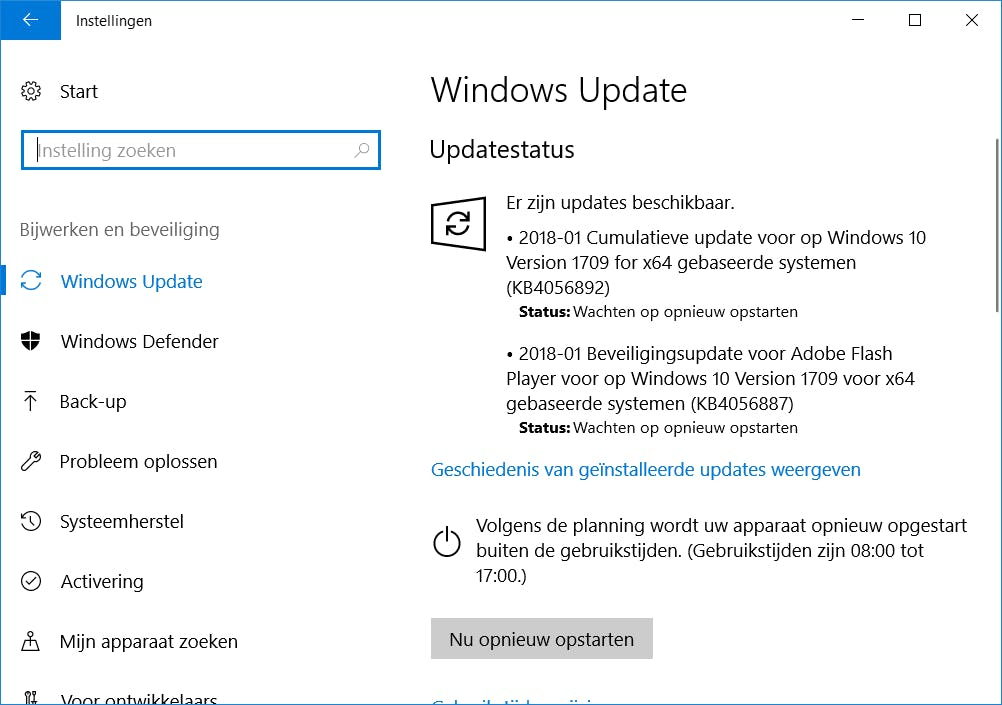1002x705 pixels.
Task: Click the Activering checkmark circle icon
Action: click(31, 581)
